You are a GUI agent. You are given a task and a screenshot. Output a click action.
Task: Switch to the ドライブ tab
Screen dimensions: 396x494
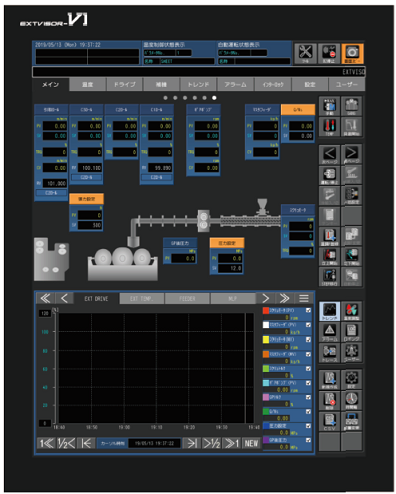click(125, 85)
